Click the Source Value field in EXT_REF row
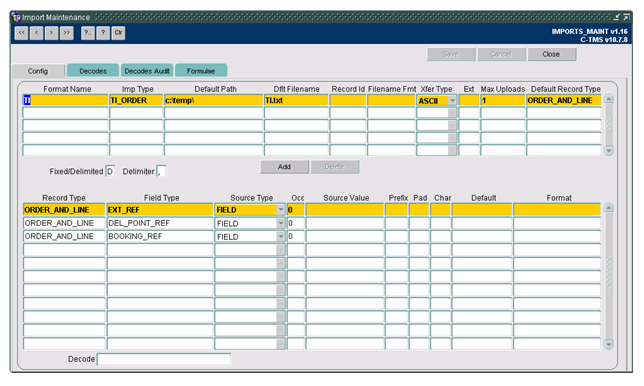 (345, 210)
